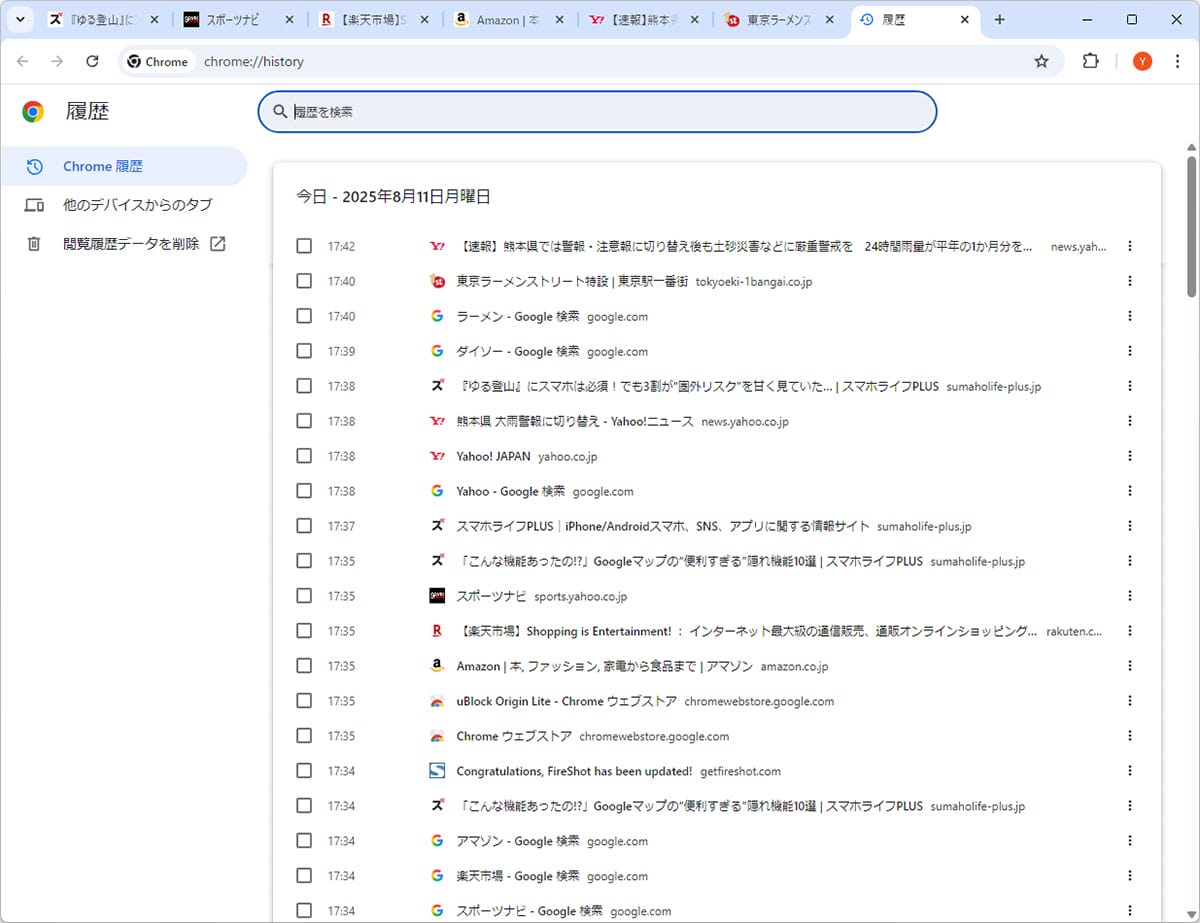Switch to the Amazon tab
The width and height of the screenshot is (1200, 923).
[x=509, y=20]
